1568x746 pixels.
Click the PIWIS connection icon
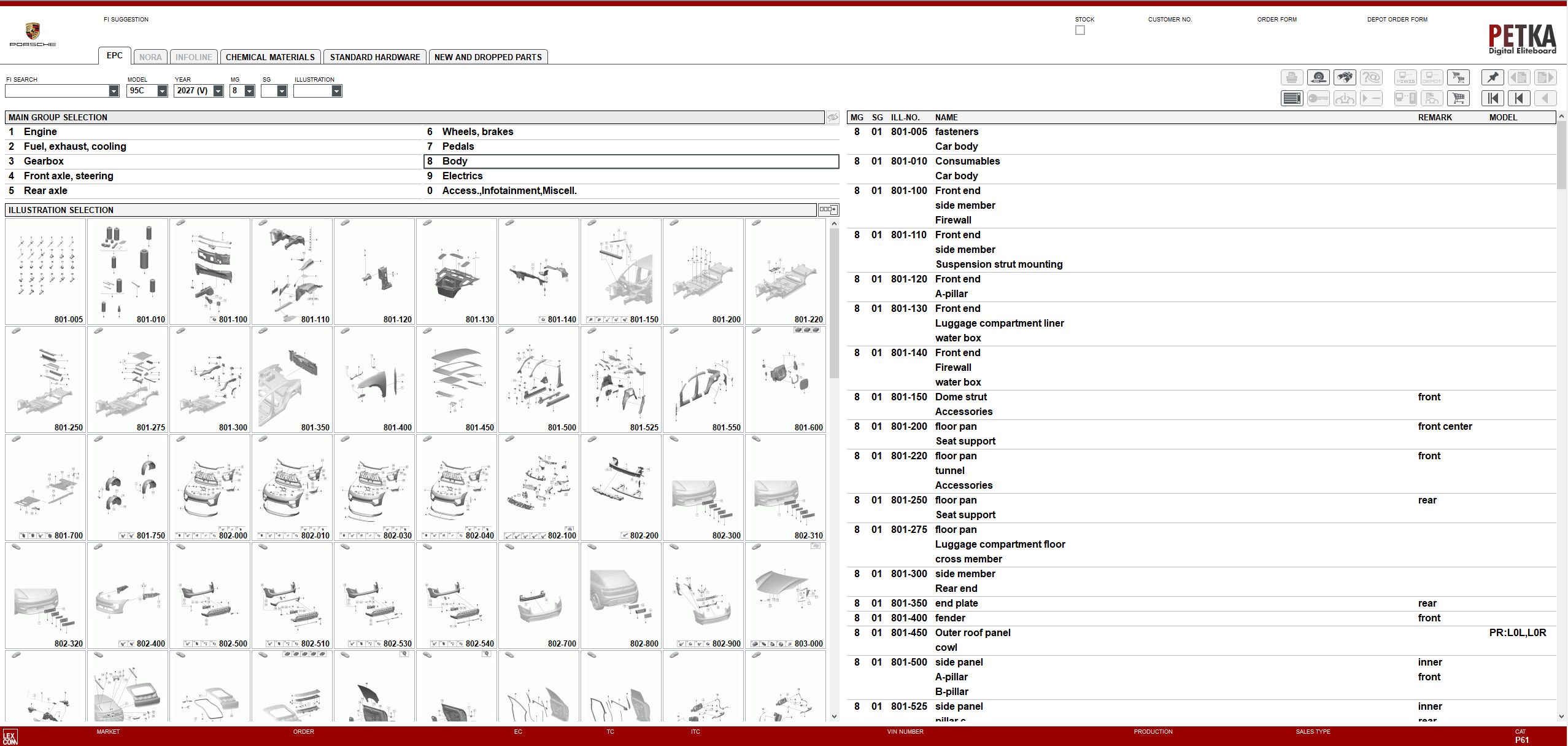pos(1405,77)
